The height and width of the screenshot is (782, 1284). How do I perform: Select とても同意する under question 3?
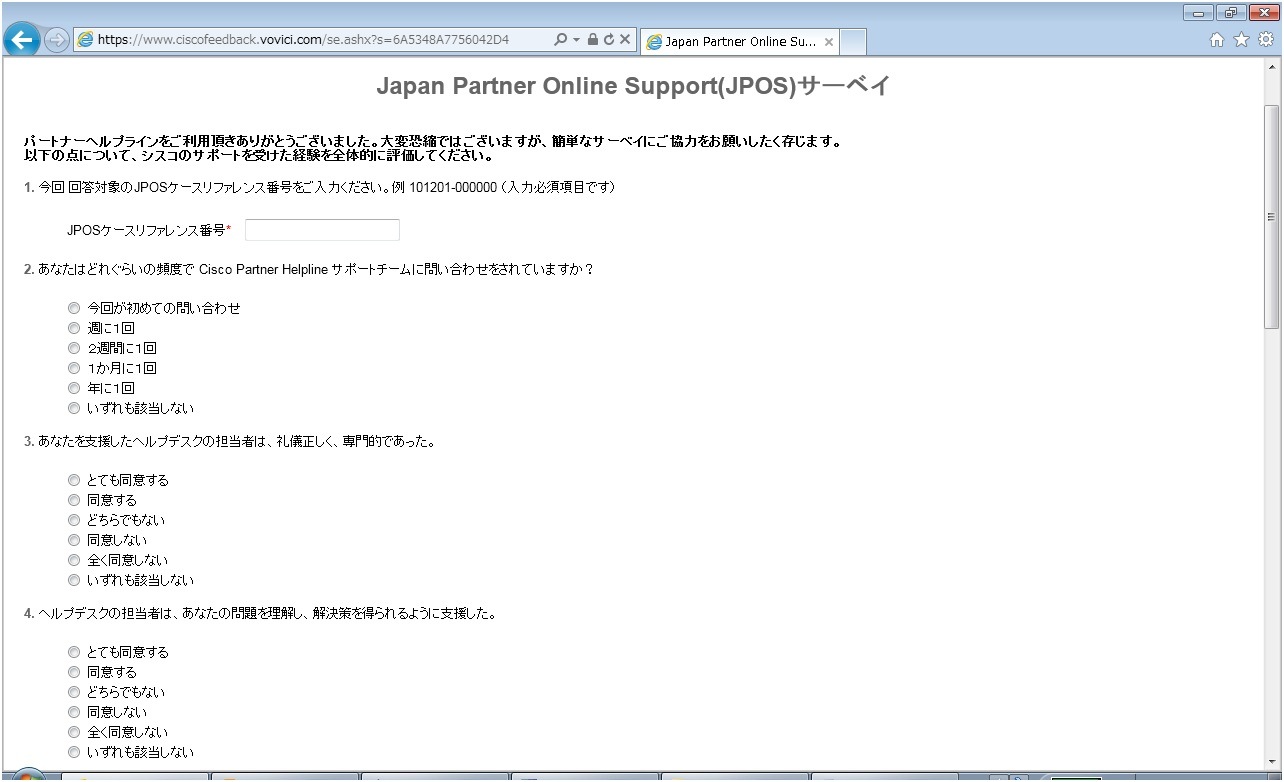click(x=73, y=480)
